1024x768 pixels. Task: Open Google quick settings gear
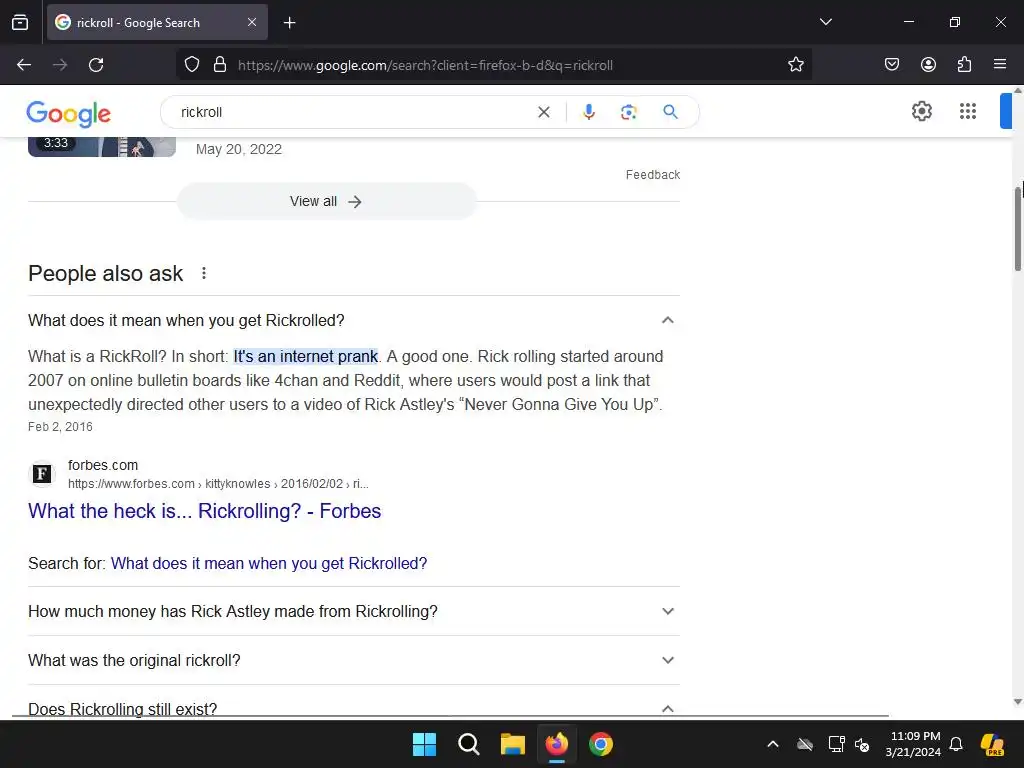(921, 111)
